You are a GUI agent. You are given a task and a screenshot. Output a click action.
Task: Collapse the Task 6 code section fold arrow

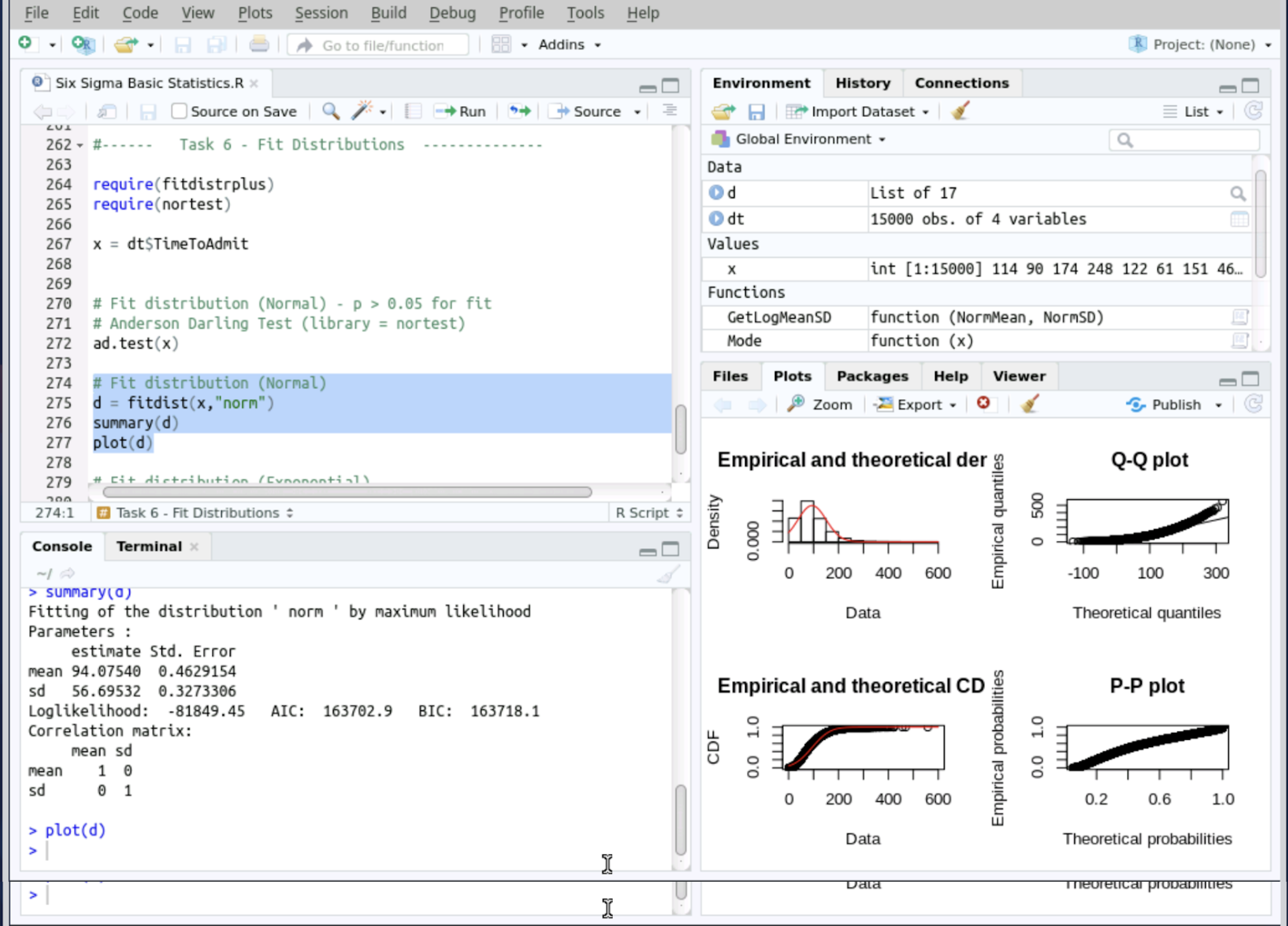pyautogui.click(x=80, y=145)
